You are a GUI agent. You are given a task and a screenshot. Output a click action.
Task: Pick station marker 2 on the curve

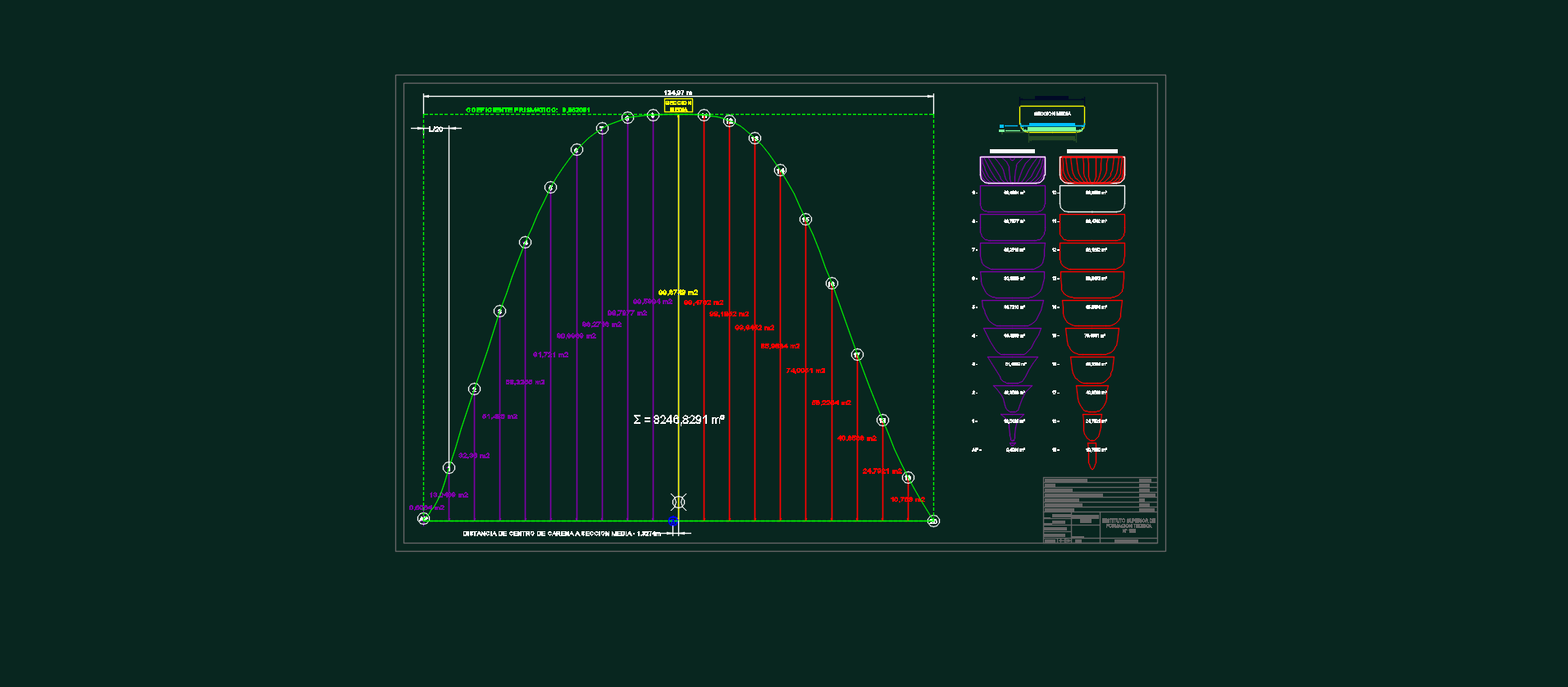[x=474, y=389]
